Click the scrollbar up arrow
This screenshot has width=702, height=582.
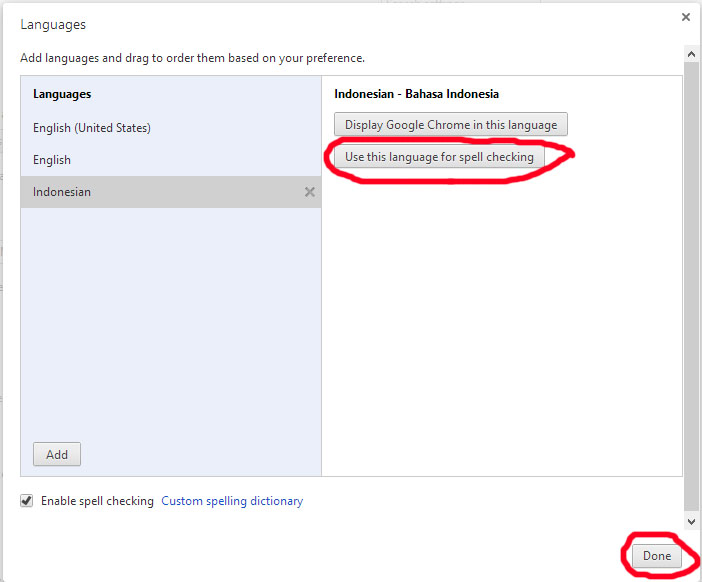point(691,54)
